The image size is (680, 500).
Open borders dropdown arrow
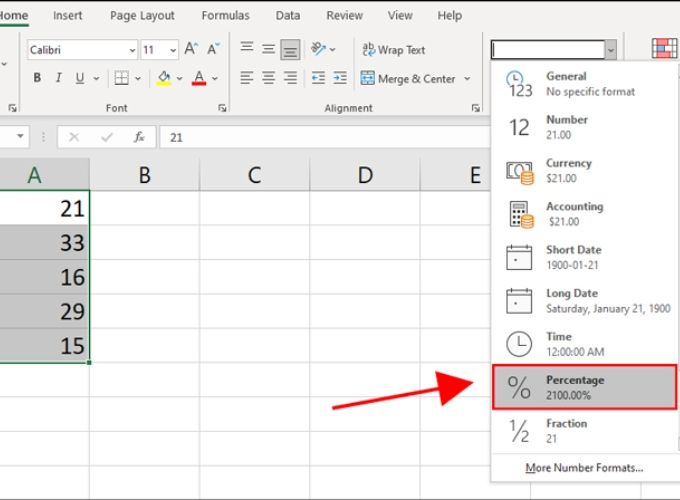click(138, 78)
